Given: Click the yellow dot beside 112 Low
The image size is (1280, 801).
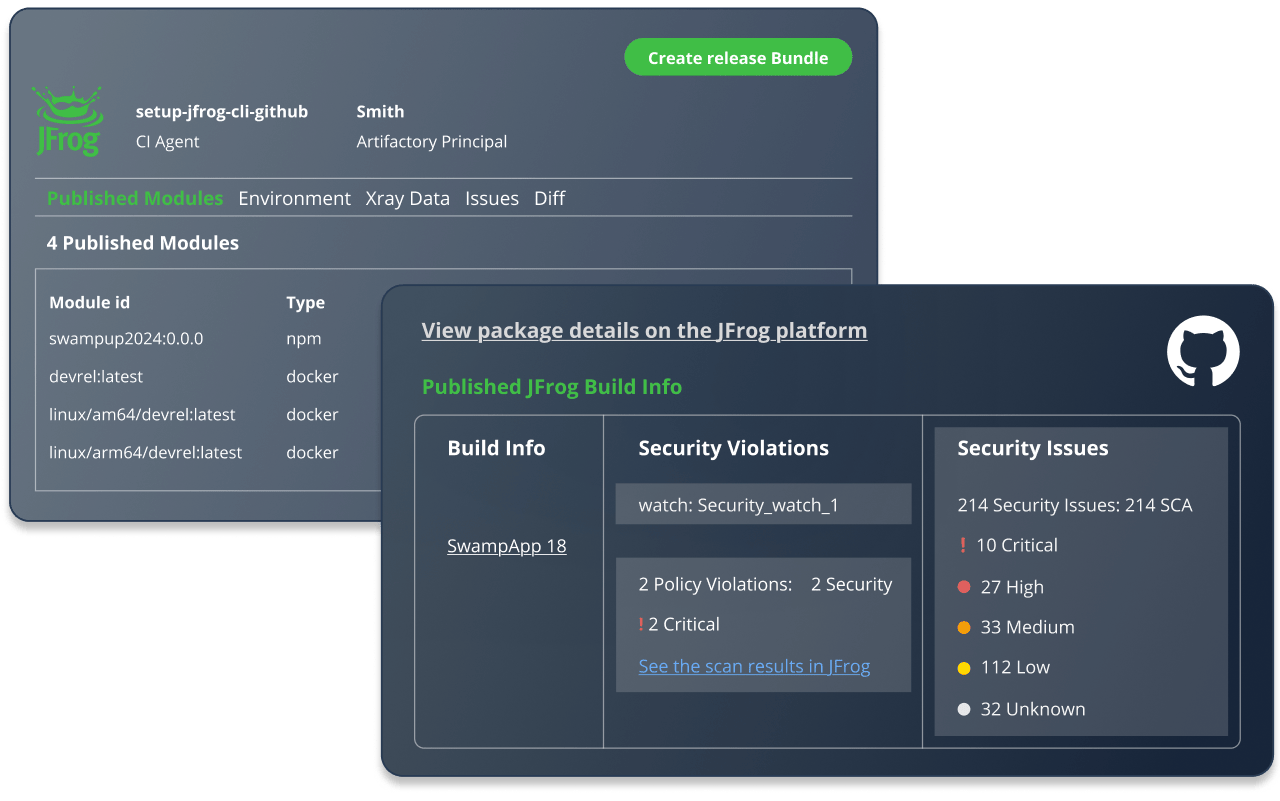Looking at the screenshot, I should coord(964,668).
